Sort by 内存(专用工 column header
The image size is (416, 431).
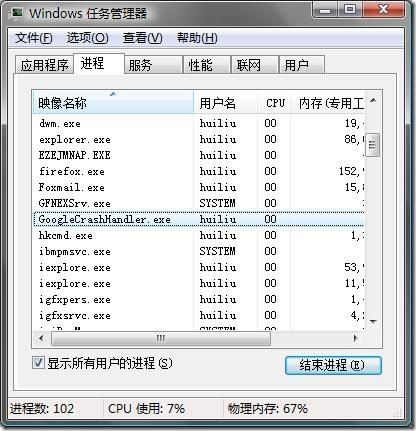[x=327, y=103]
